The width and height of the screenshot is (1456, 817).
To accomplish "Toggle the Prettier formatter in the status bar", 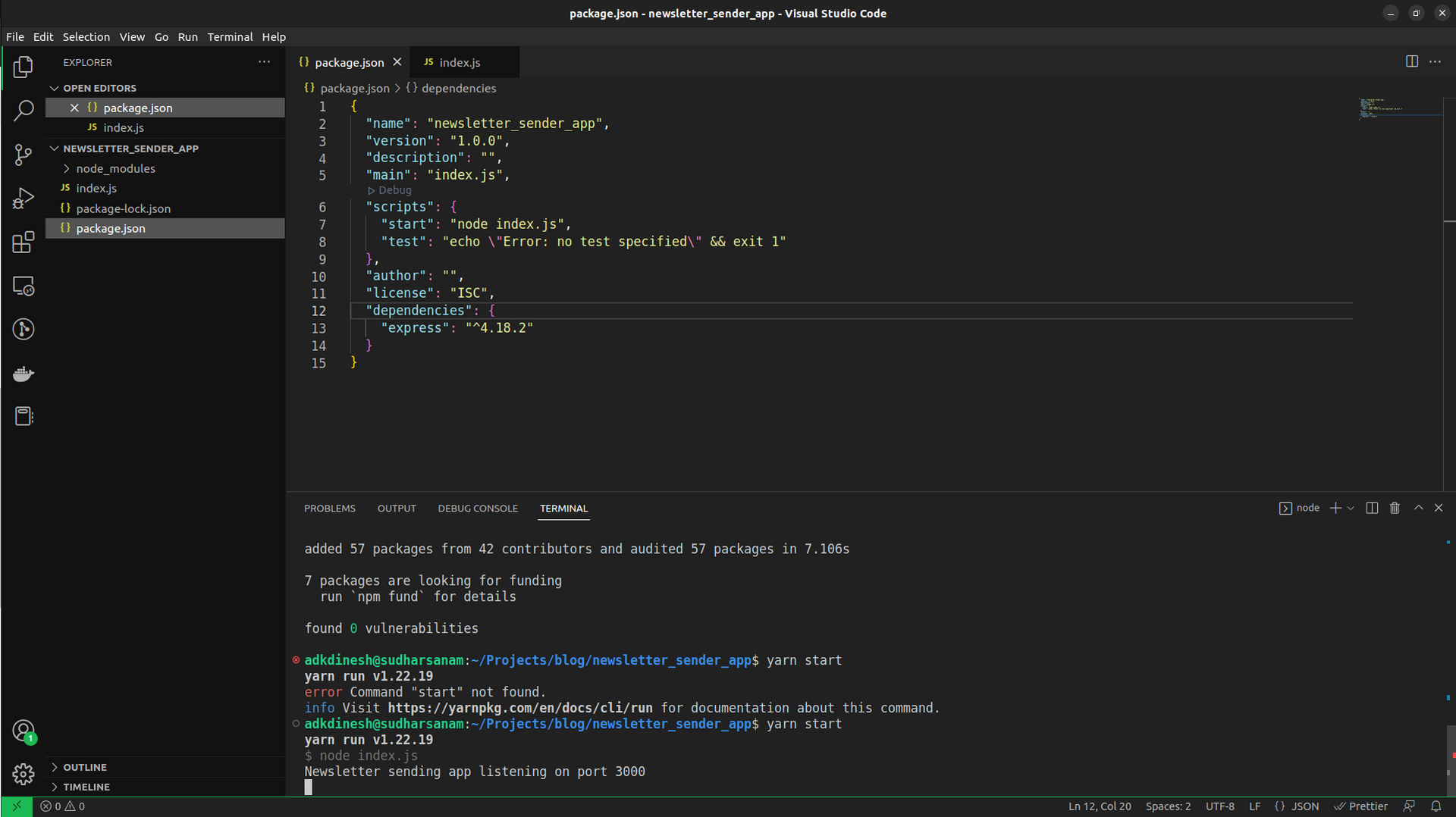I will pyautogui.click(x=1361, y=806).
